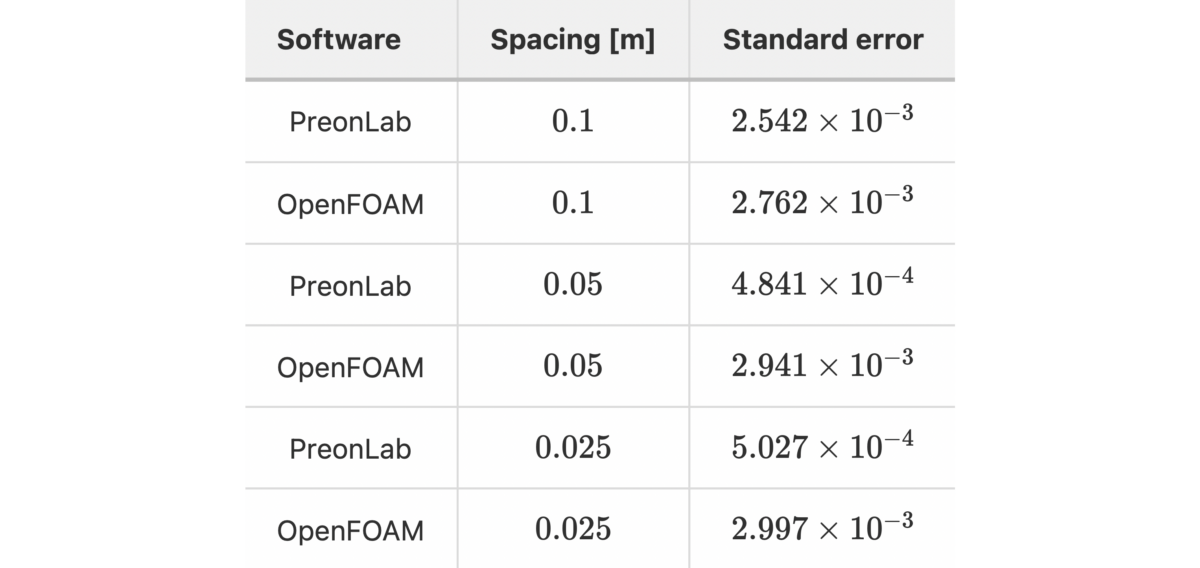The image size is (1200, 568).
Task: Click the Spacing [m] column header
Action: [x=572, y=40]
